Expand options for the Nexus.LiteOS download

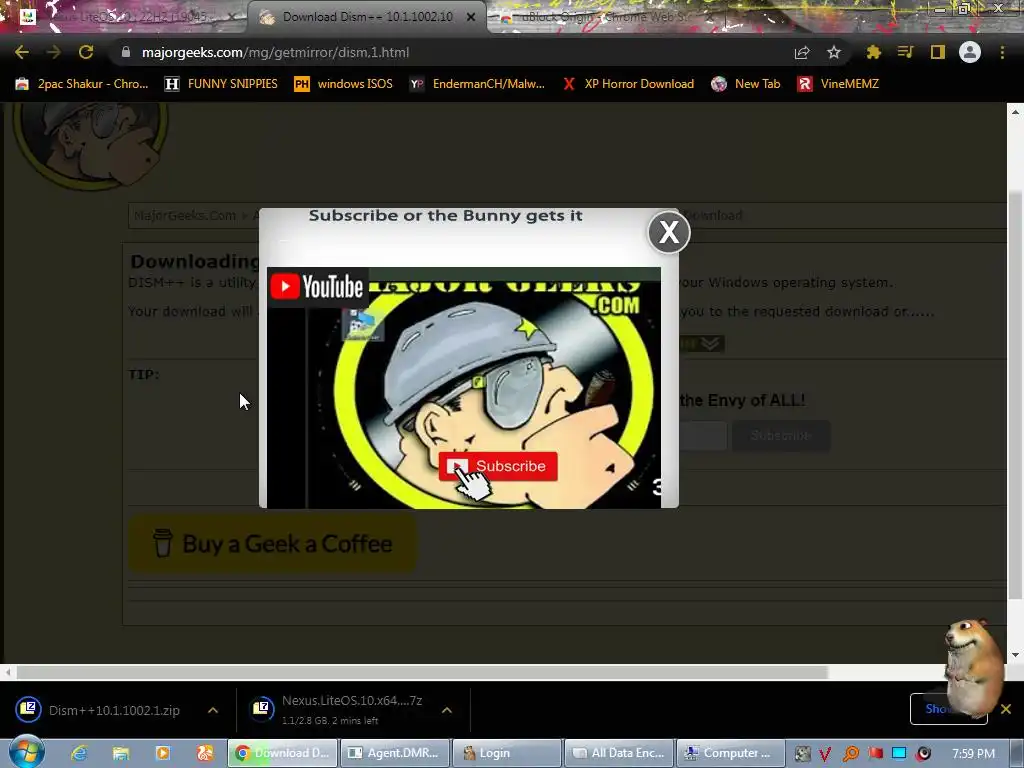point(447,710)
